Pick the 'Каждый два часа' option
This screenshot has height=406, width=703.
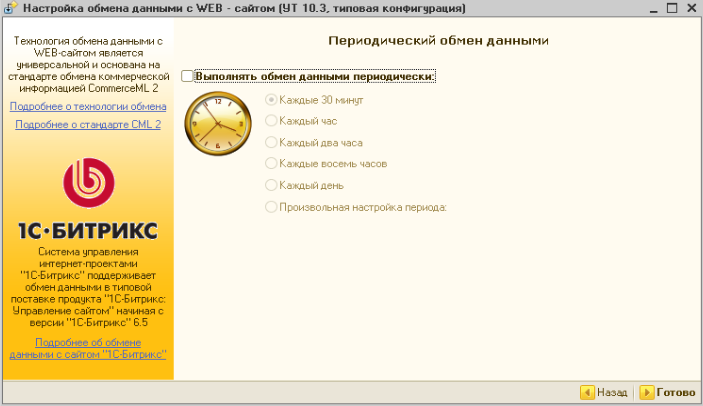point(270,143)
